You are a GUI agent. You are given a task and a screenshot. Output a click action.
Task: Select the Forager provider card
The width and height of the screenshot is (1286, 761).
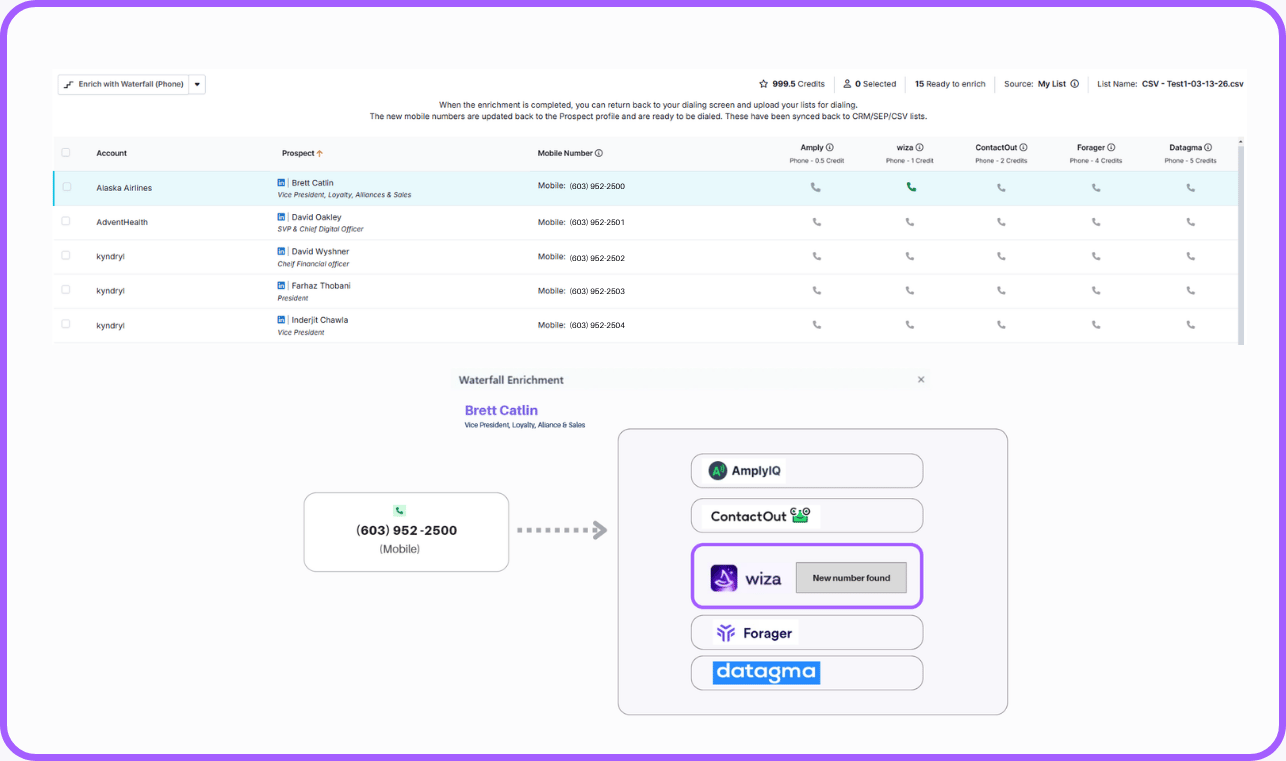click(807, 633)
